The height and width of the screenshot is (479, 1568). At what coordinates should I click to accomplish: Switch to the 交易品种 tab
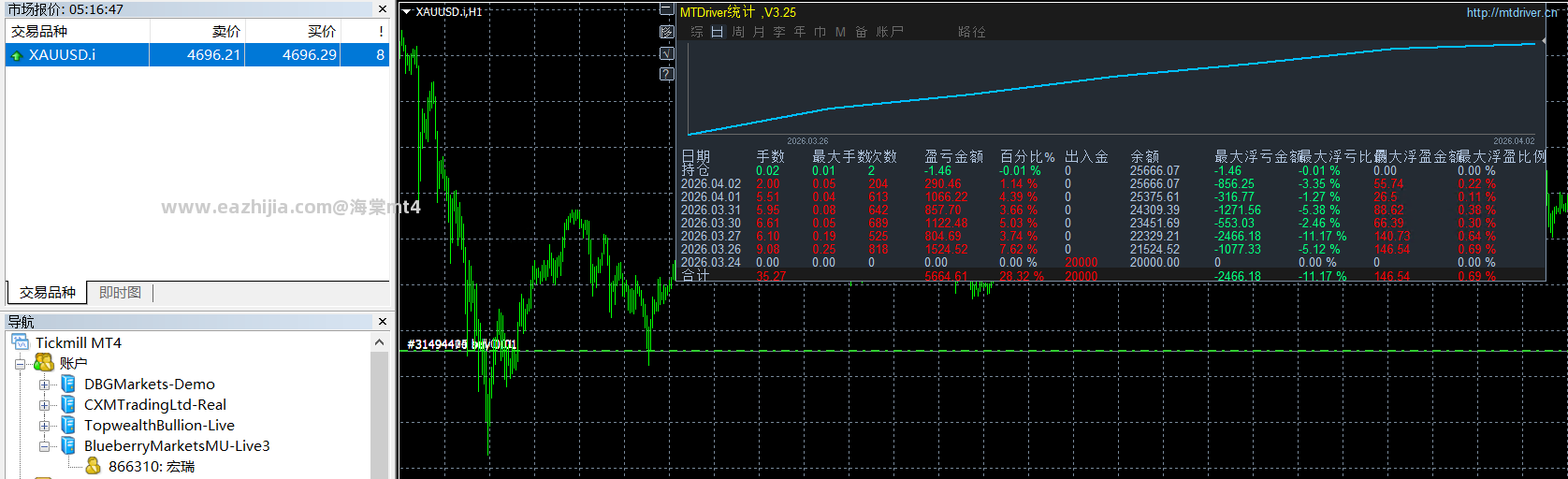(47, 293)
